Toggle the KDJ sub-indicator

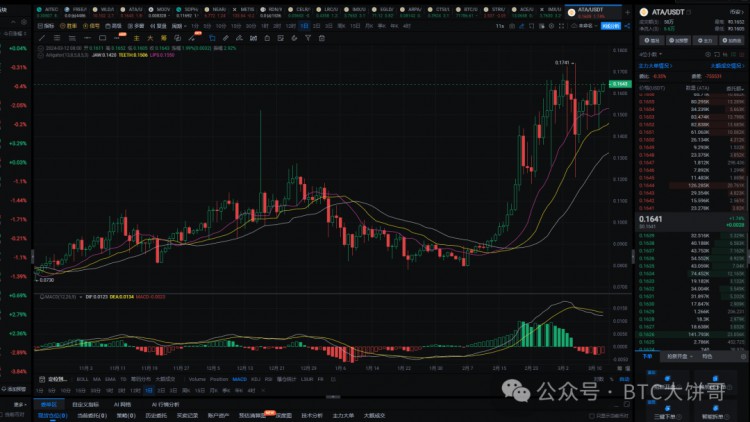tap(256, 379)
